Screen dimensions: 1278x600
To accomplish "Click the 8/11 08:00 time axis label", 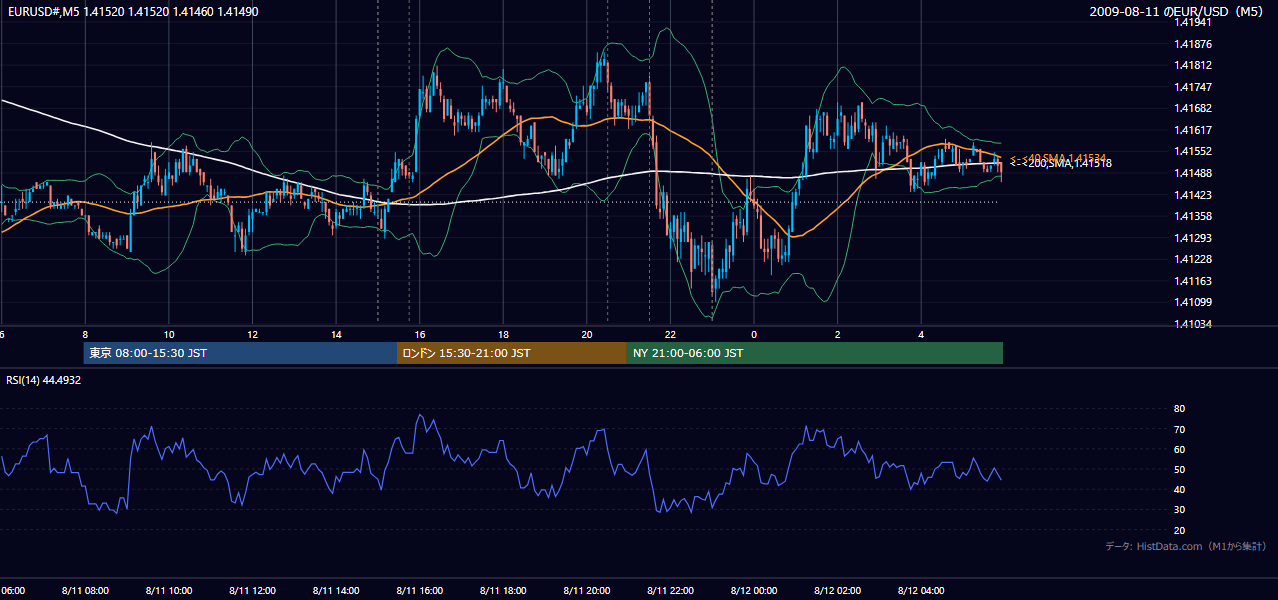I will click(x=84, y=591).
